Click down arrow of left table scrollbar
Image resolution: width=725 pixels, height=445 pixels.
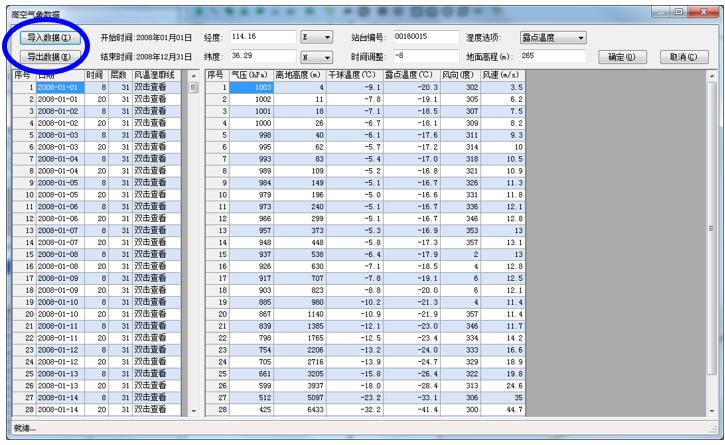point(194,410)
